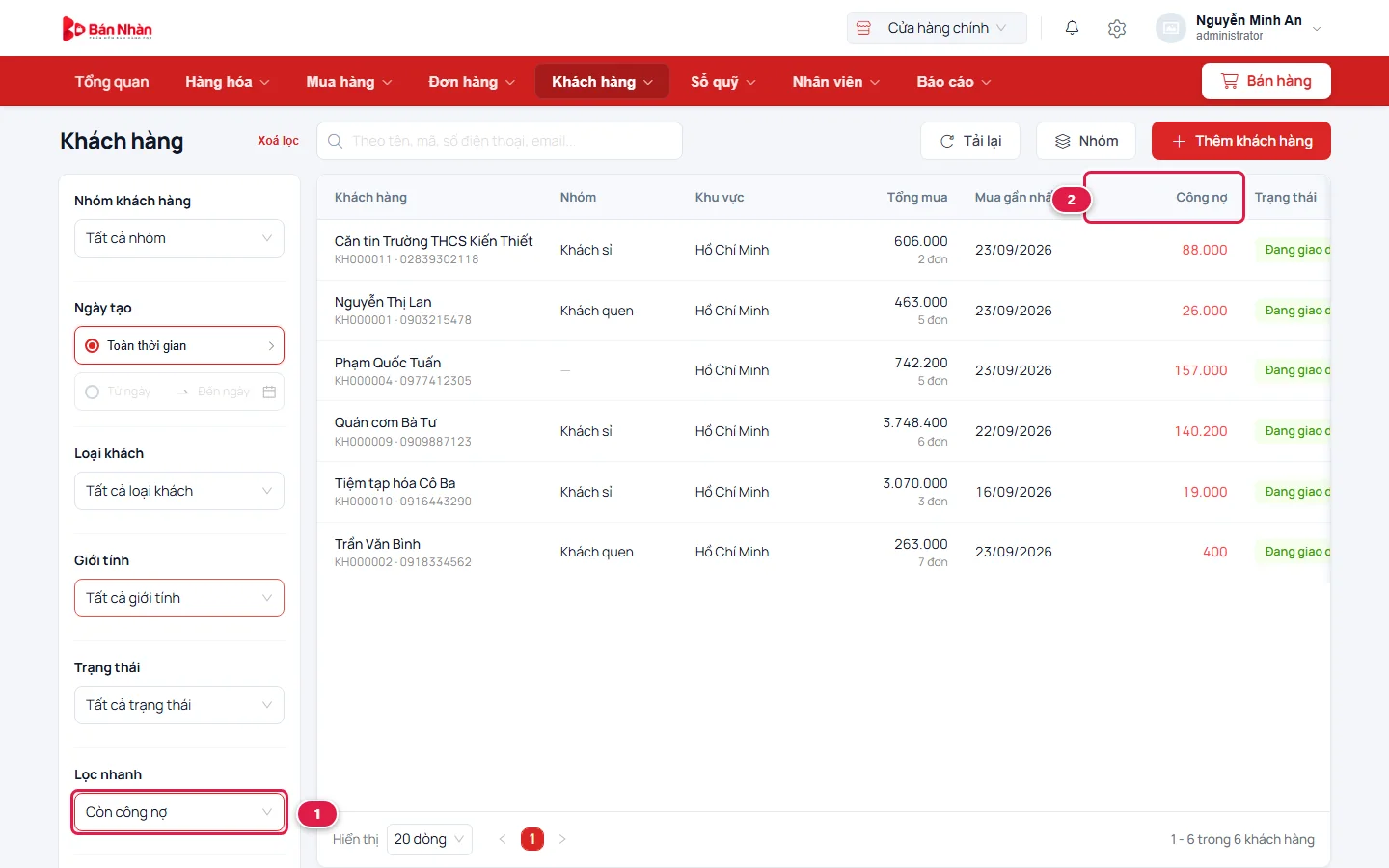1389x868 pixels.
Task: Open the Tổng quan menu
Action: (x=112, y=82)
